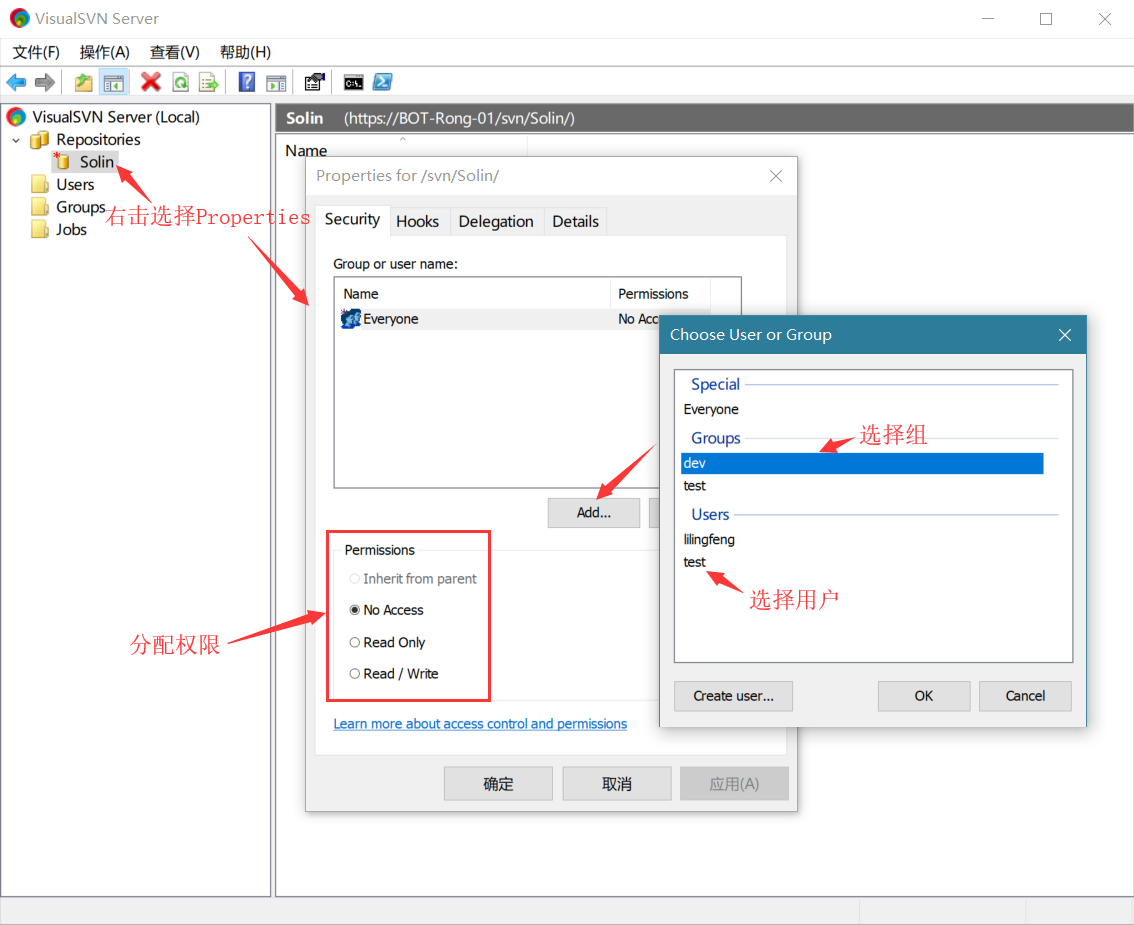Click the Users folder icon in tree
This screenshot has width=1134, height=925.
click(x=40, y=184)
